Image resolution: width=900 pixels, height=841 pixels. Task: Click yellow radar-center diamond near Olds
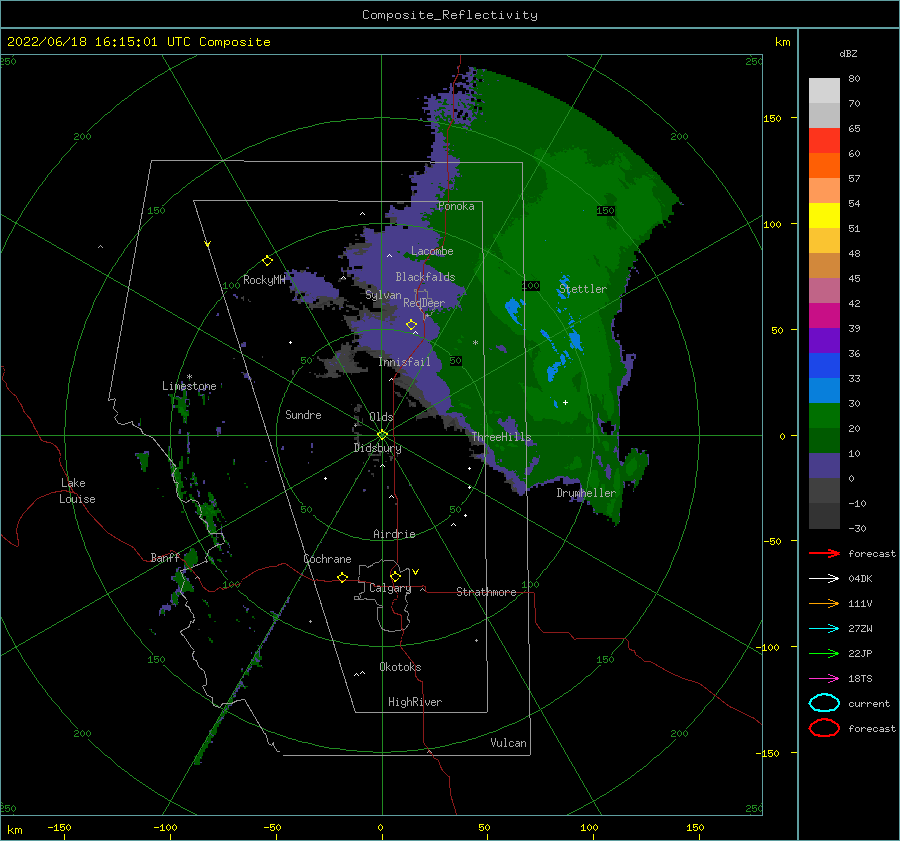click(382, 435)
